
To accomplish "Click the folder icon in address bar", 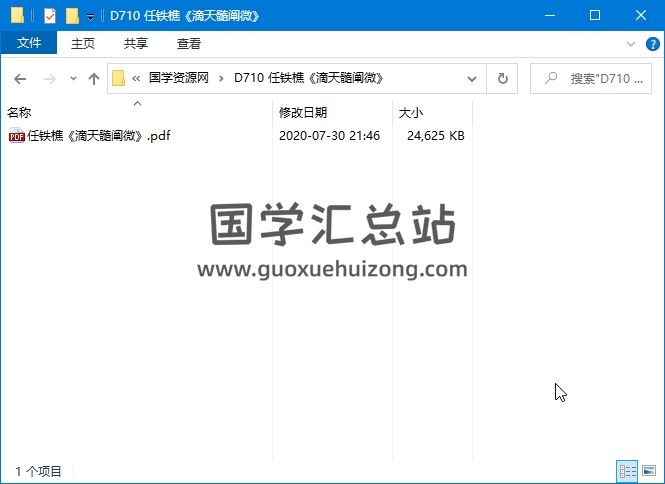I will click(118, 78).
